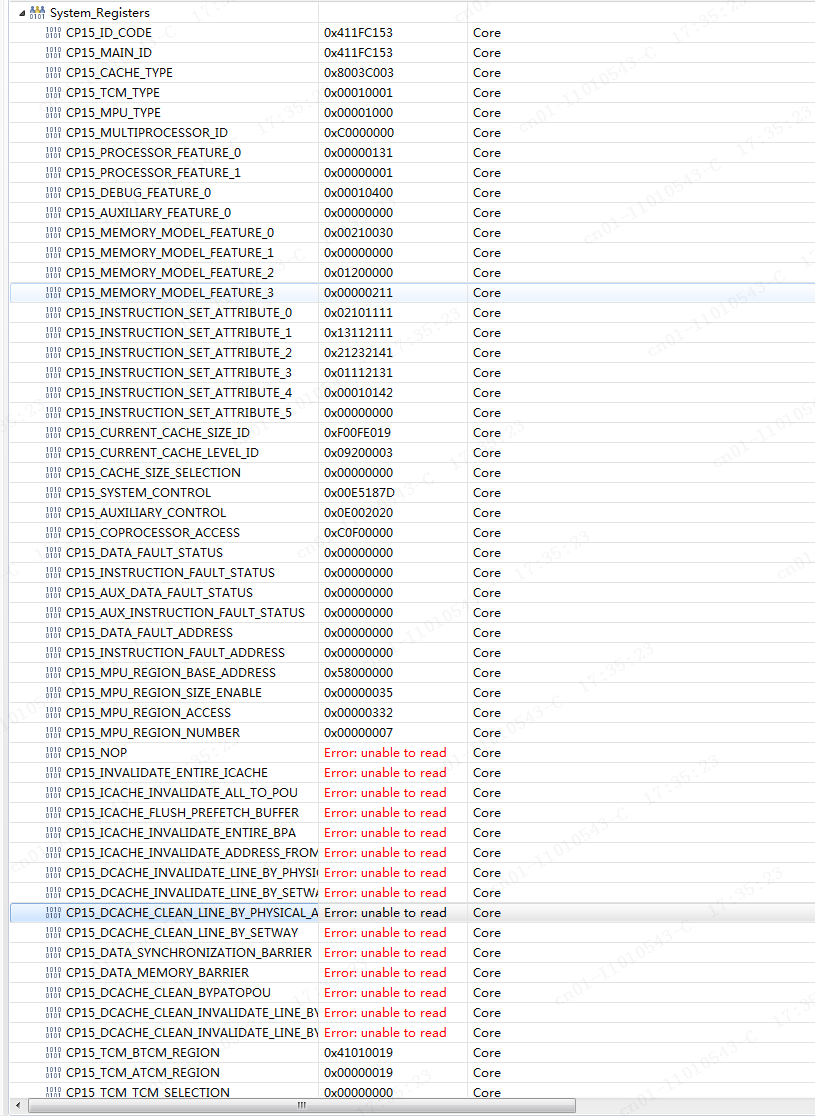This screenshot has height=1116, width=815.
Task: Select CP15_INSTRUCTION_SET_ATTRIBUTE_2 register
Action: [x=179, y=352]
